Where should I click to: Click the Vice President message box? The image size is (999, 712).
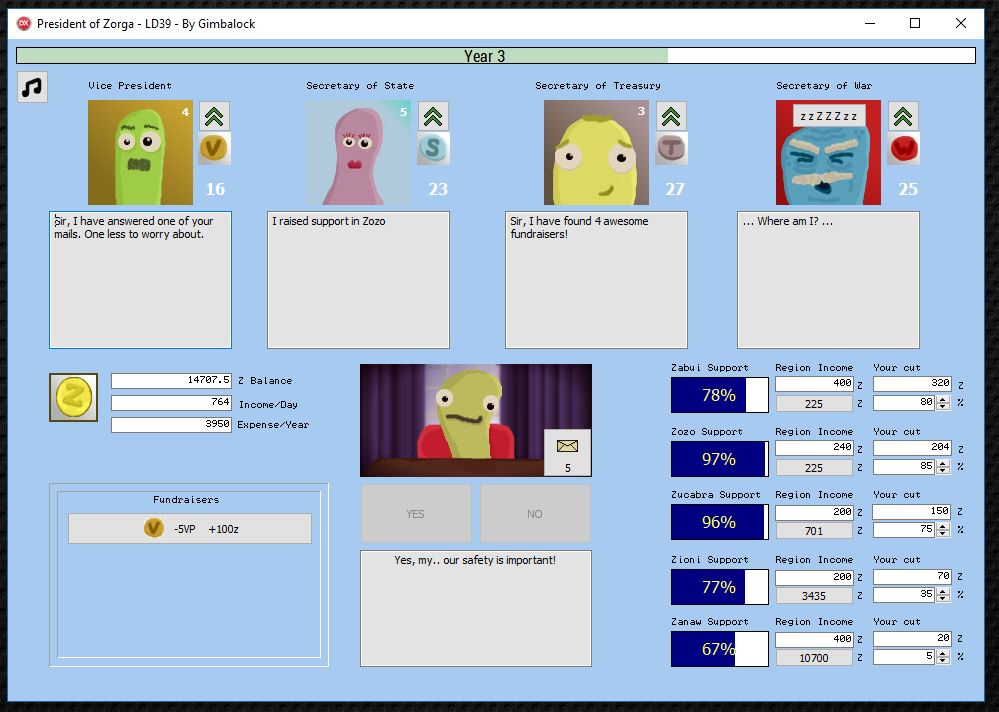point(140,280)
